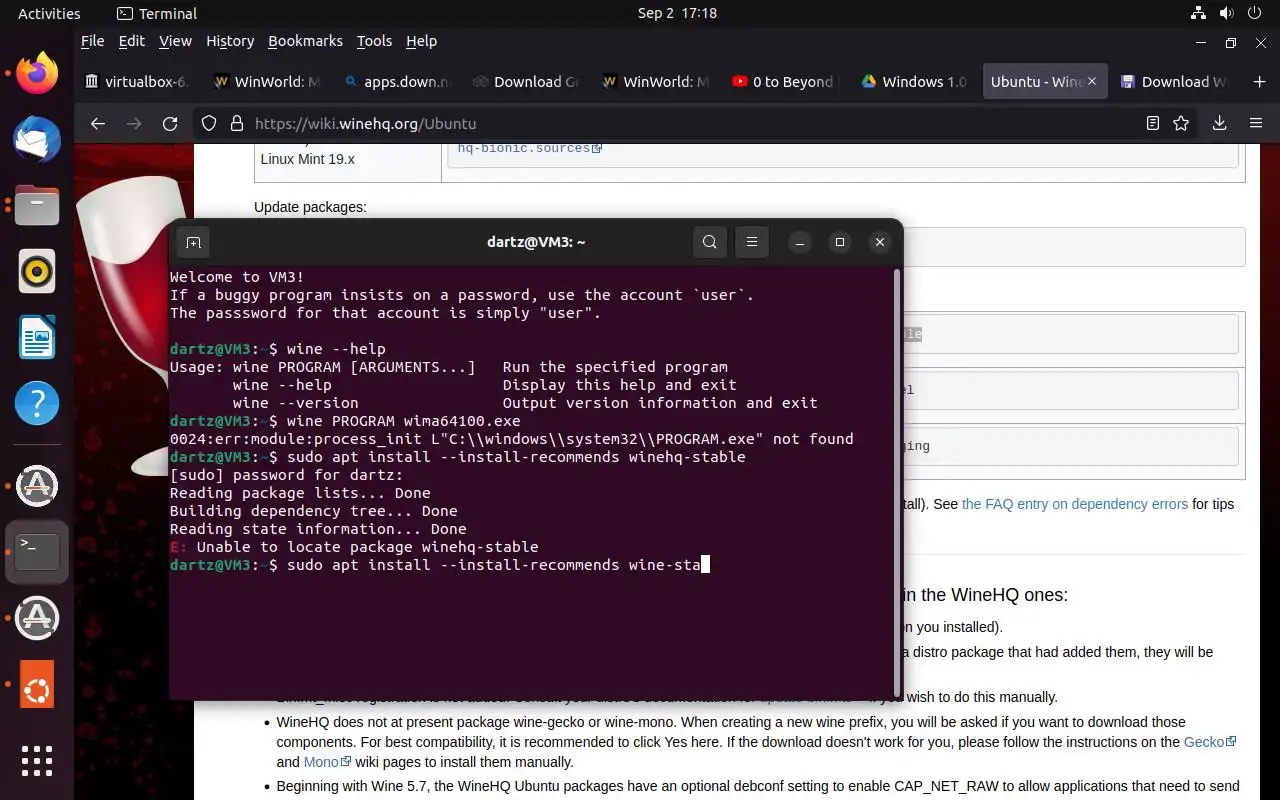Switch to the Download G tab
The height and width of the screenshot is (800, 1280).
pyautogui.click(x=526, y=82)
